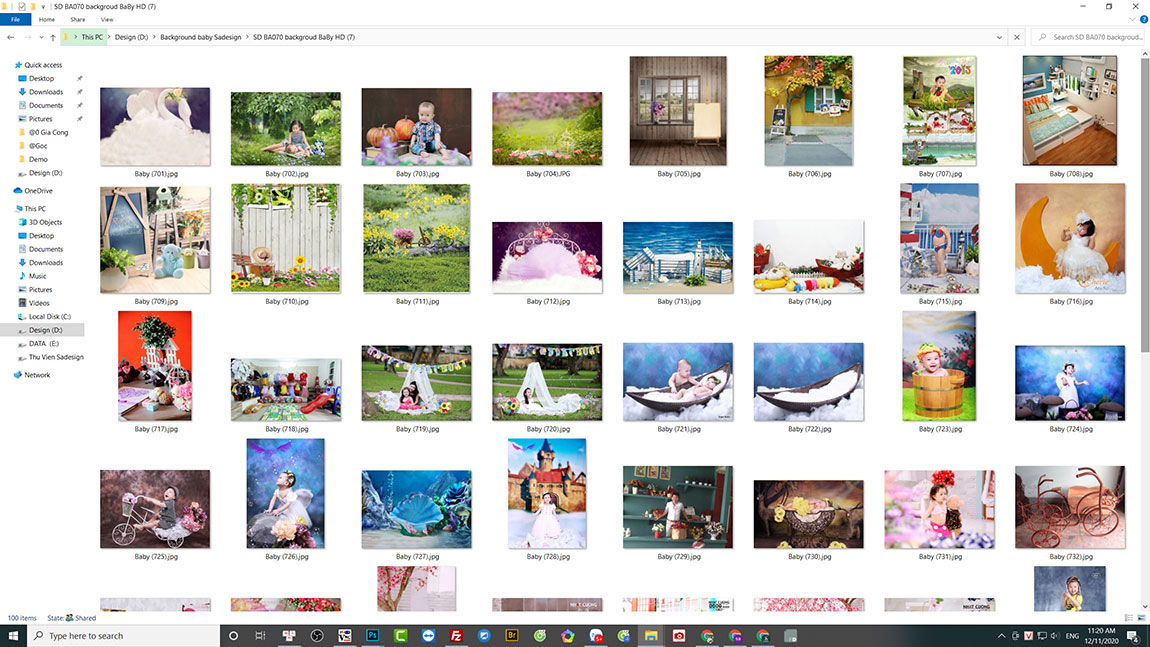
Task: Open the Customize Quick Access Toolbar dropdown
Action: click(43, 7)
